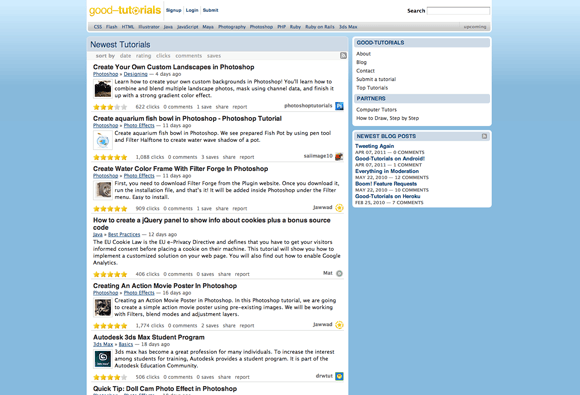Rate Autodesk 3ds Max Student Program stars
The image size is (580, 395).
110,377
